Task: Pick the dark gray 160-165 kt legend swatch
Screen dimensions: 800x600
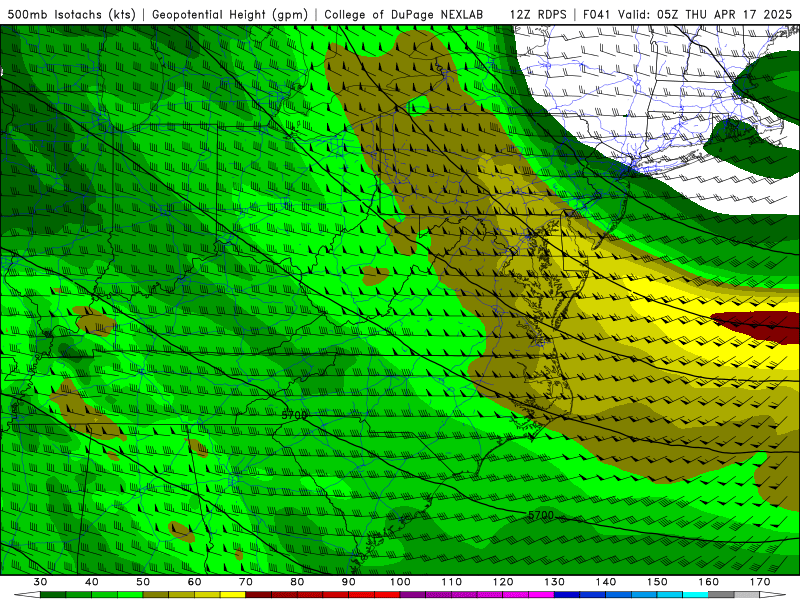Action: (x=721, y=594)
